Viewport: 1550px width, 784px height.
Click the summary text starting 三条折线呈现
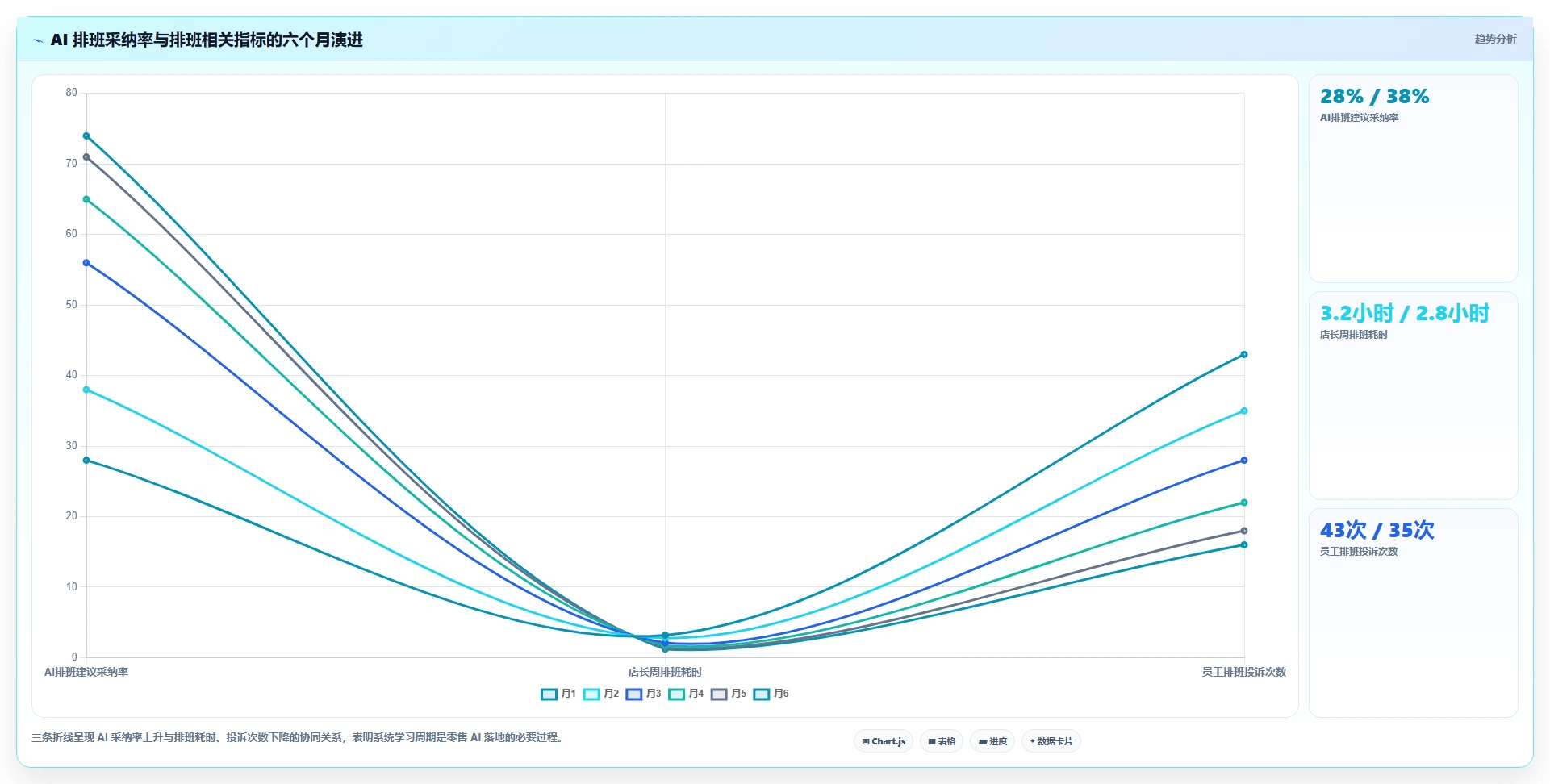click(298, 737)
